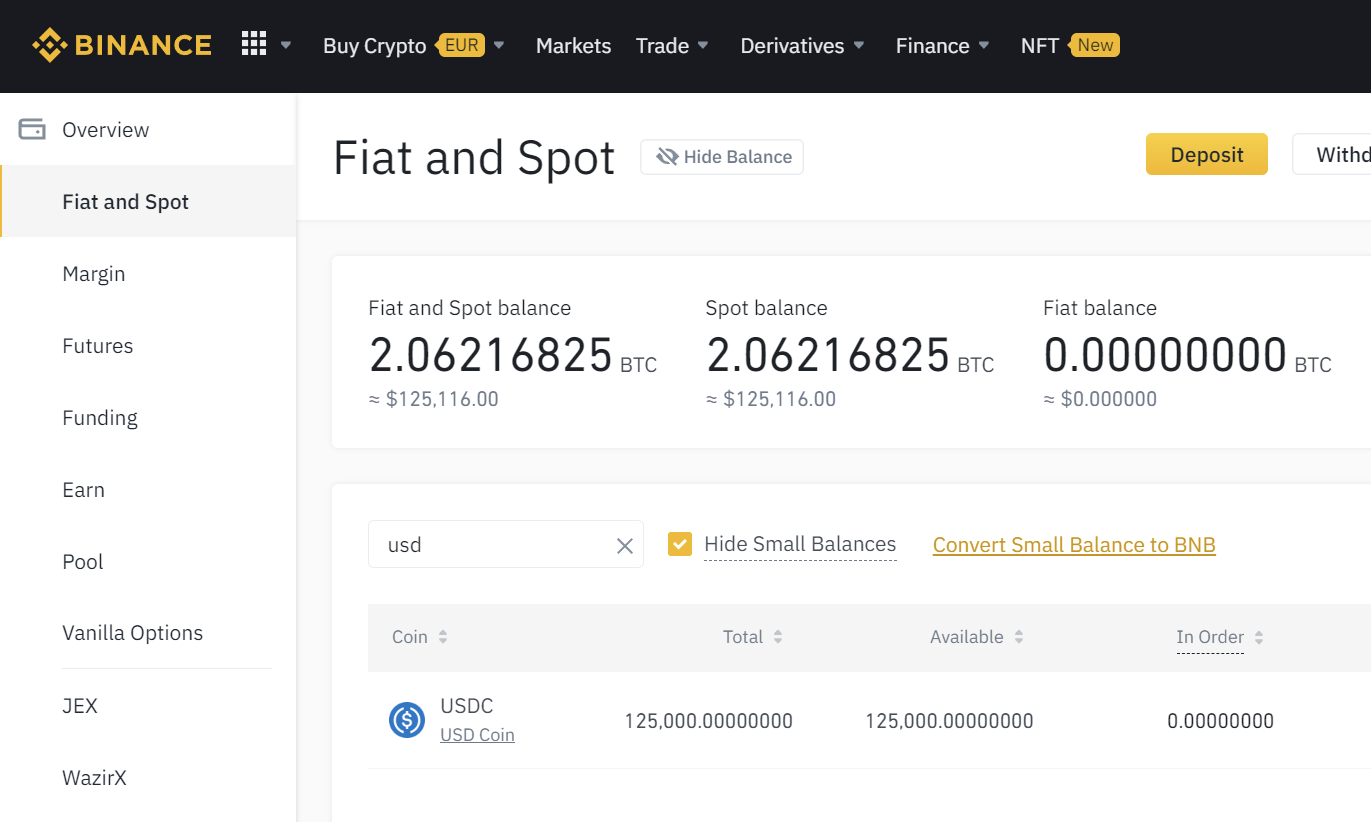Screen dimensions: 1371x822
Task: Select the EUR currency badge
Action: [x=462, y=45]
